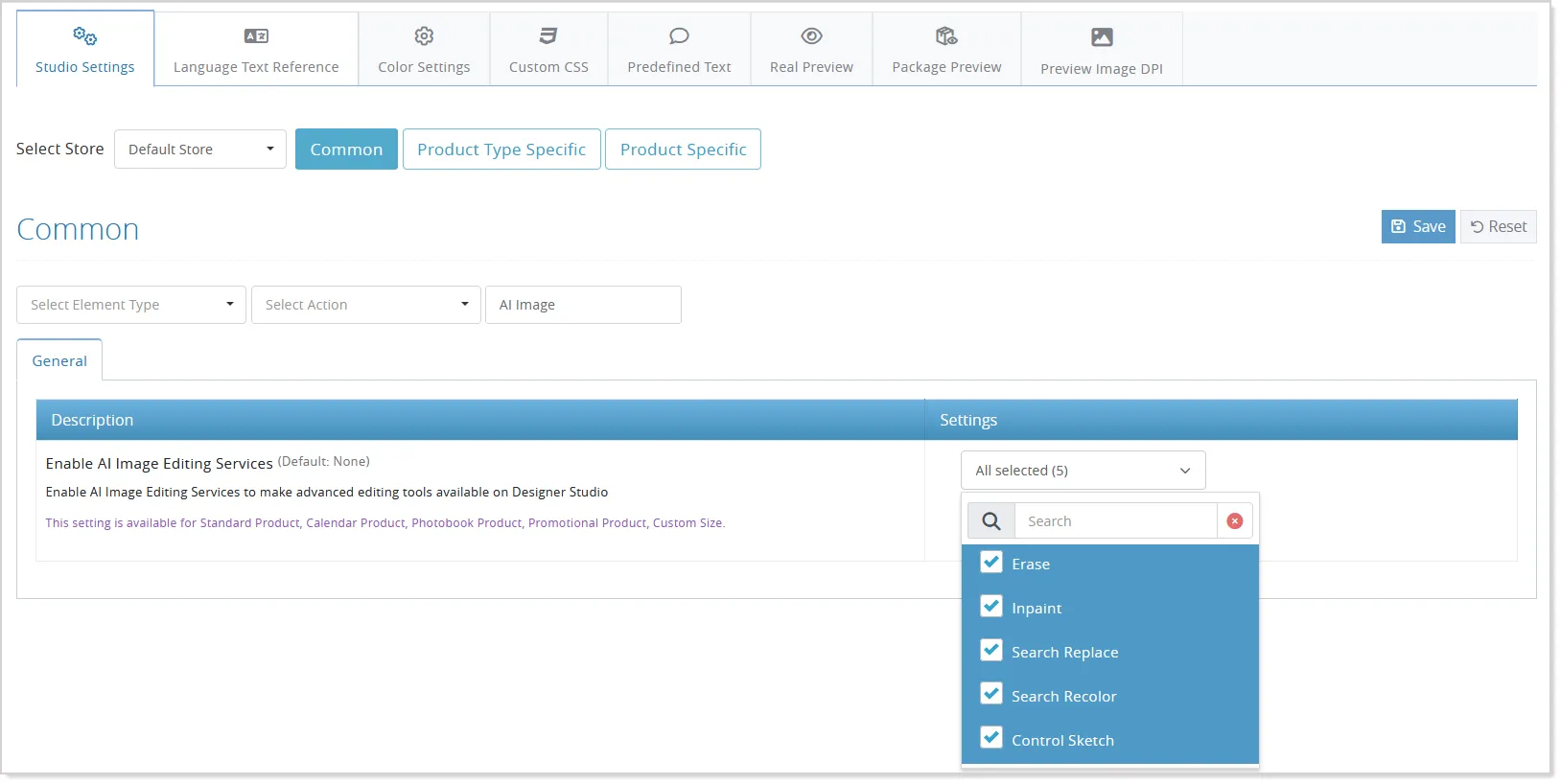Open the Predefined Text tab
Viewport: 1561px width, 784px height.
coord(679,49)
